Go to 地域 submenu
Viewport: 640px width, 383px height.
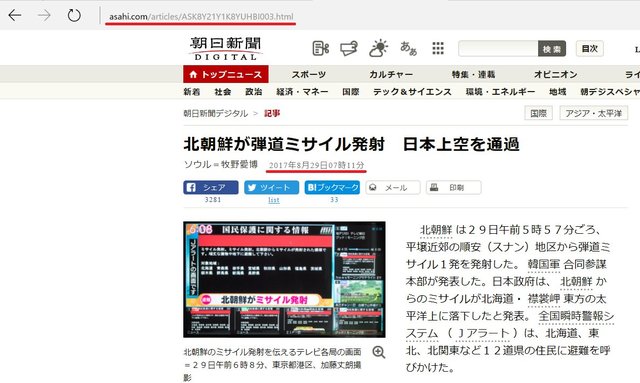click(x=558, y=92)
